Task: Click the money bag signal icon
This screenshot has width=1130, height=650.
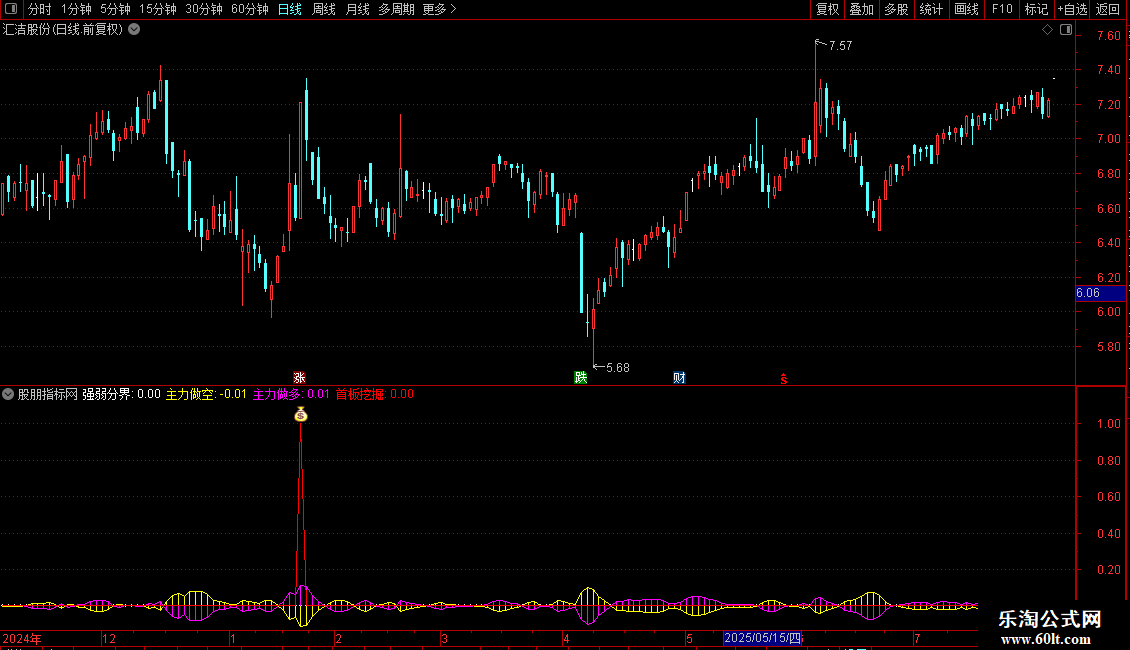Action: [301, 414]
